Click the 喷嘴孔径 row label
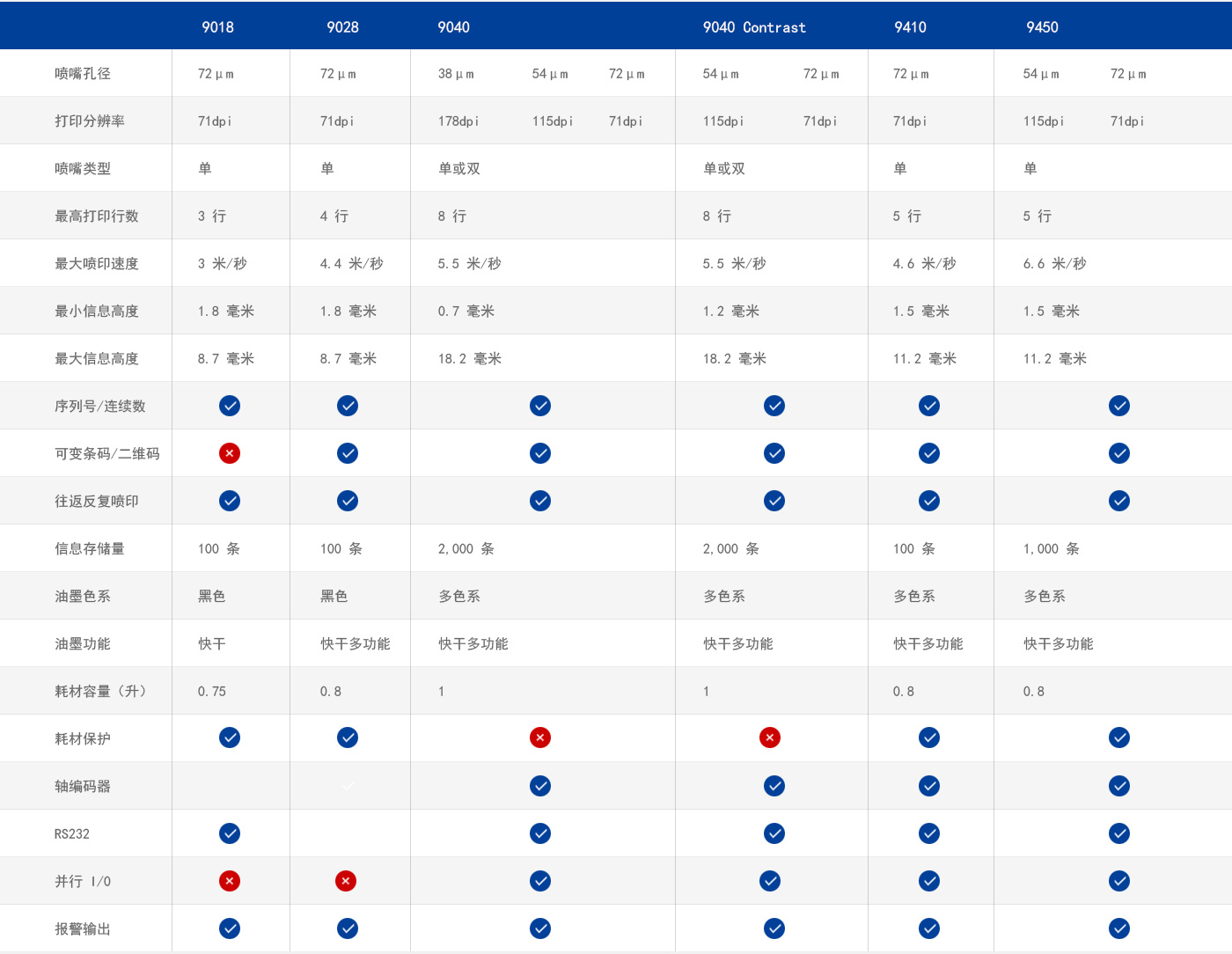 tap(83, 74)
